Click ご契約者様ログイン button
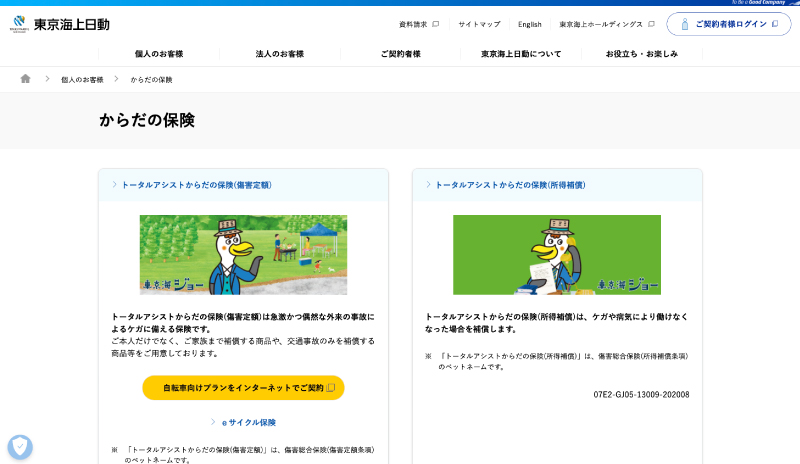 [x=729, y=24]
